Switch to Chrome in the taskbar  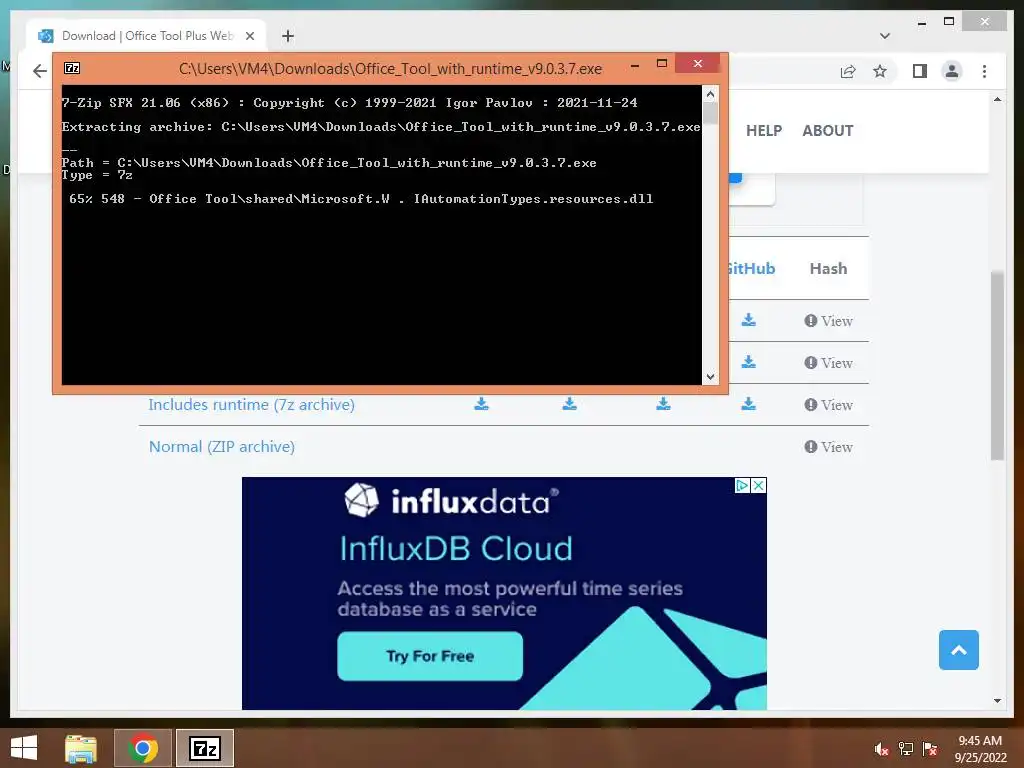(143, 748)
